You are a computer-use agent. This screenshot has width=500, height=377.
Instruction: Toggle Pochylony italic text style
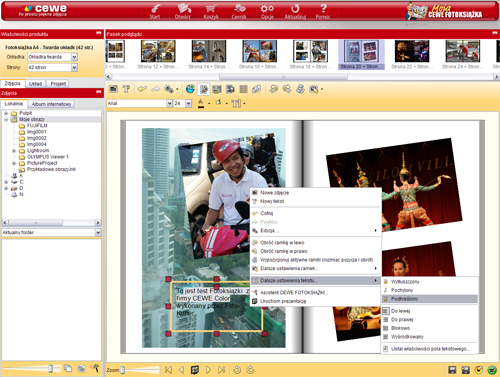click(430, 290)
